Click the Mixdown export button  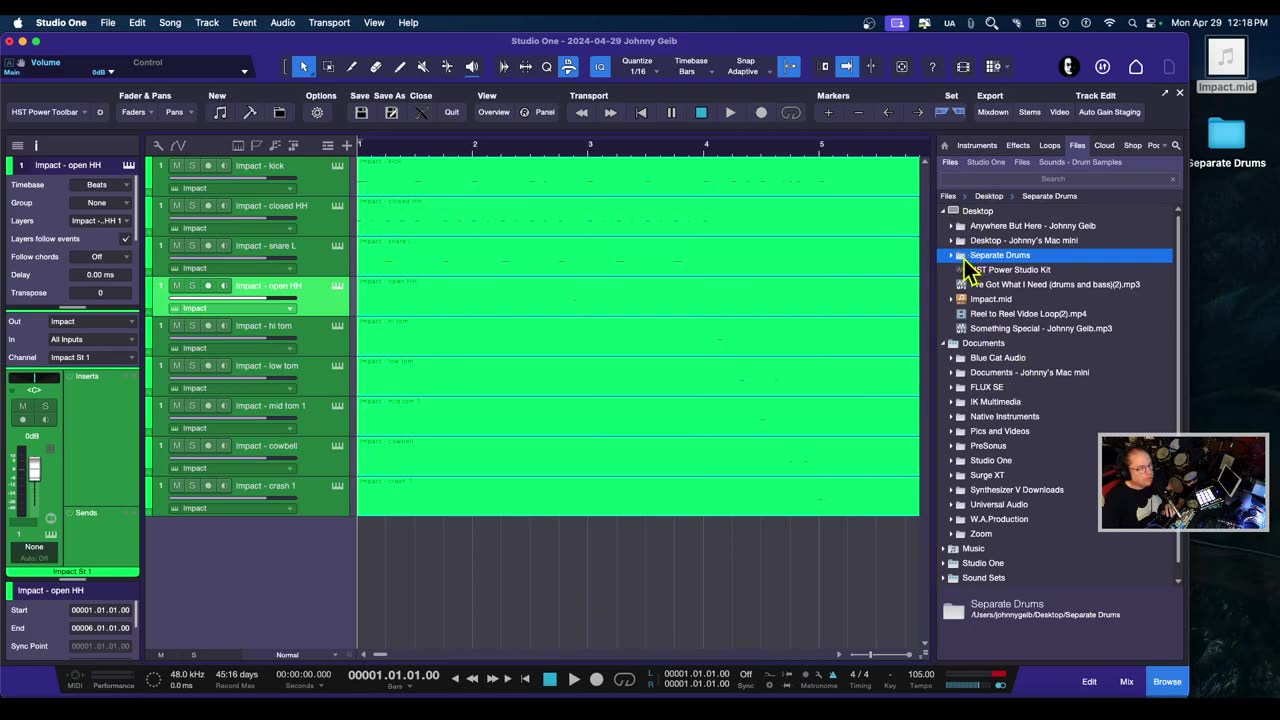pos(993,113)
